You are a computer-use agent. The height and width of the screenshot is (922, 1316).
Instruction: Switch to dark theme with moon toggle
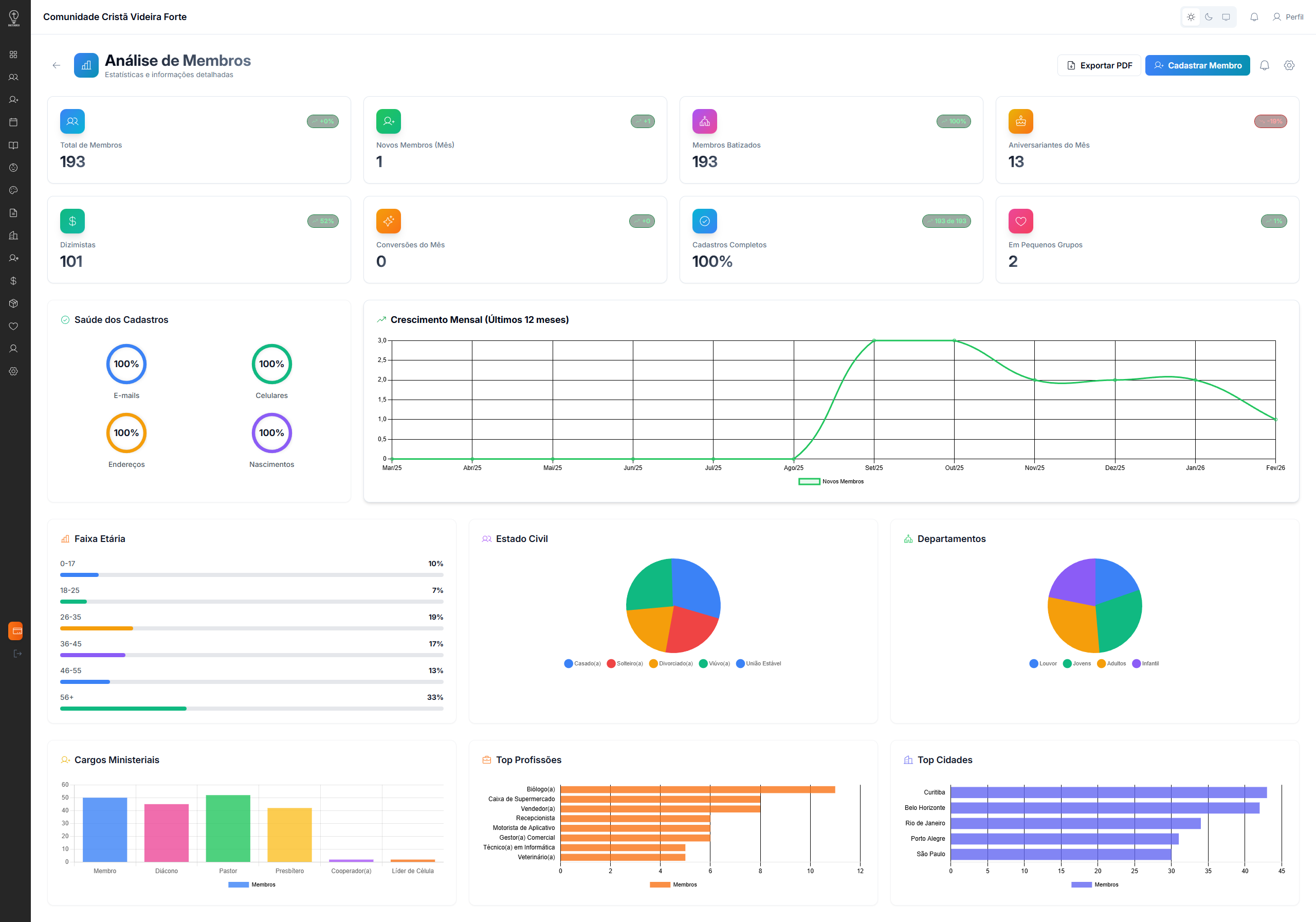tap(1209, 17)
